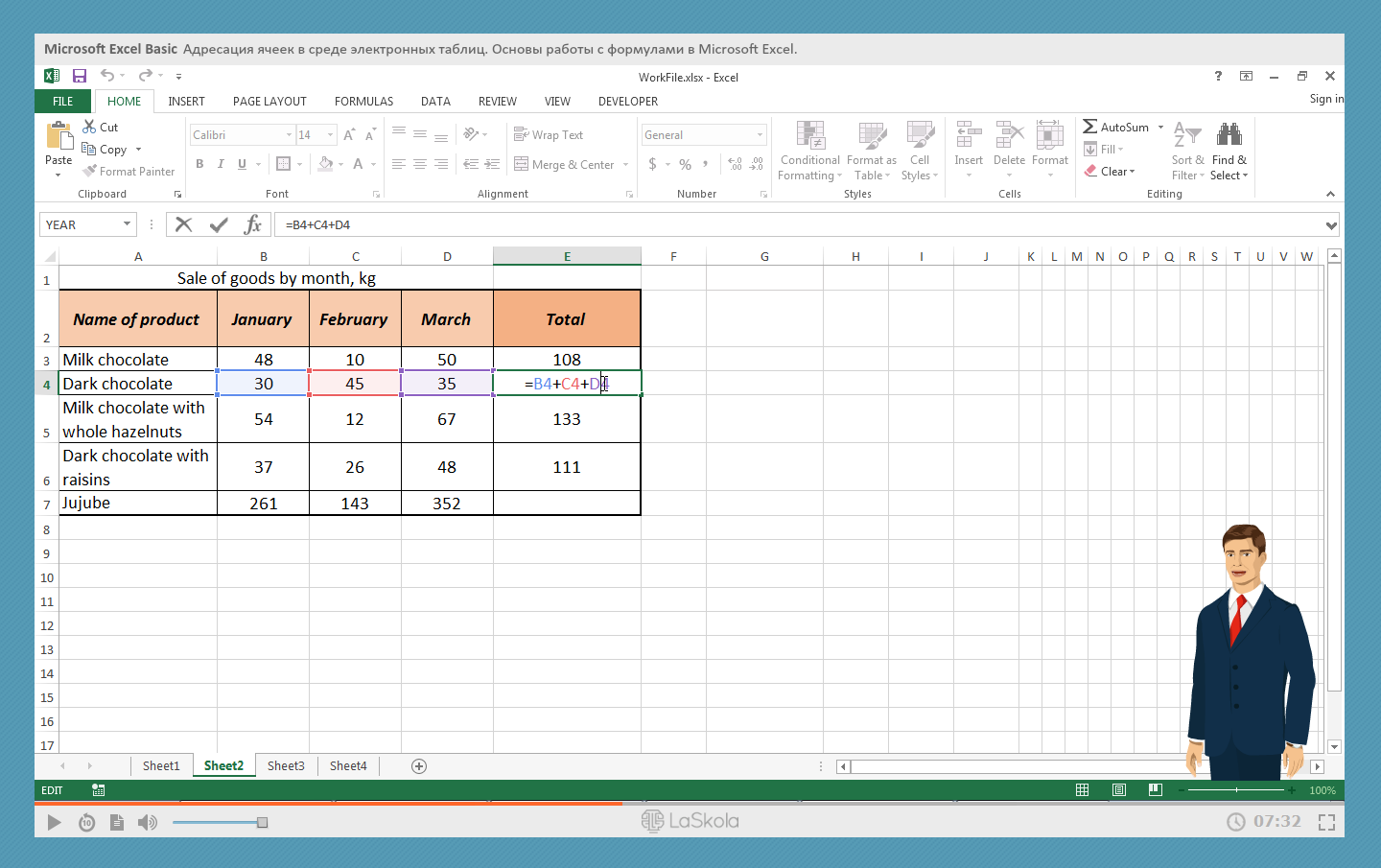Screen dimensions: 1381x868
Task: Confirm formula with the Enter checkmark
Action: [219, 224]
